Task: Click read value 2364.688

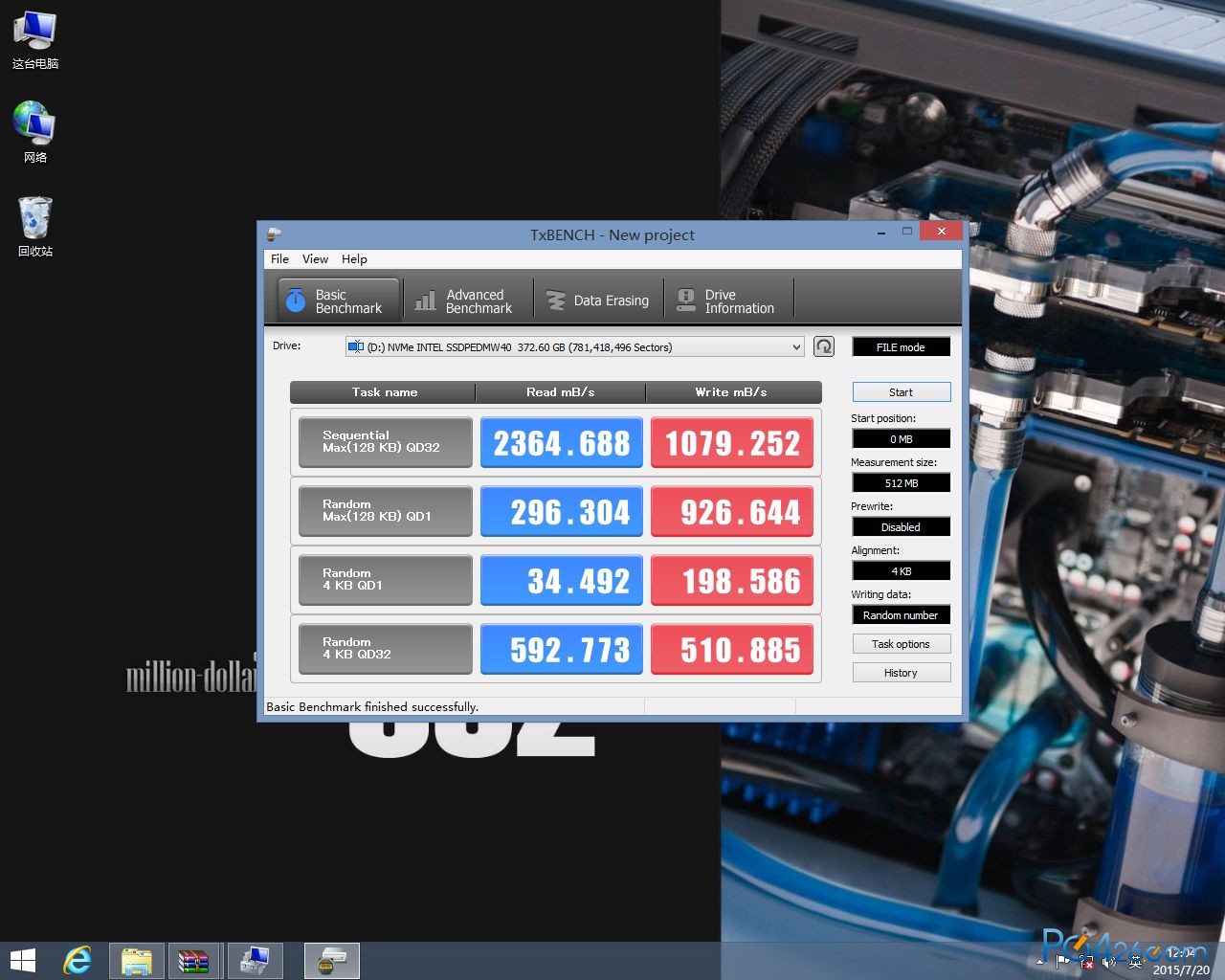Action: point(561,441)
